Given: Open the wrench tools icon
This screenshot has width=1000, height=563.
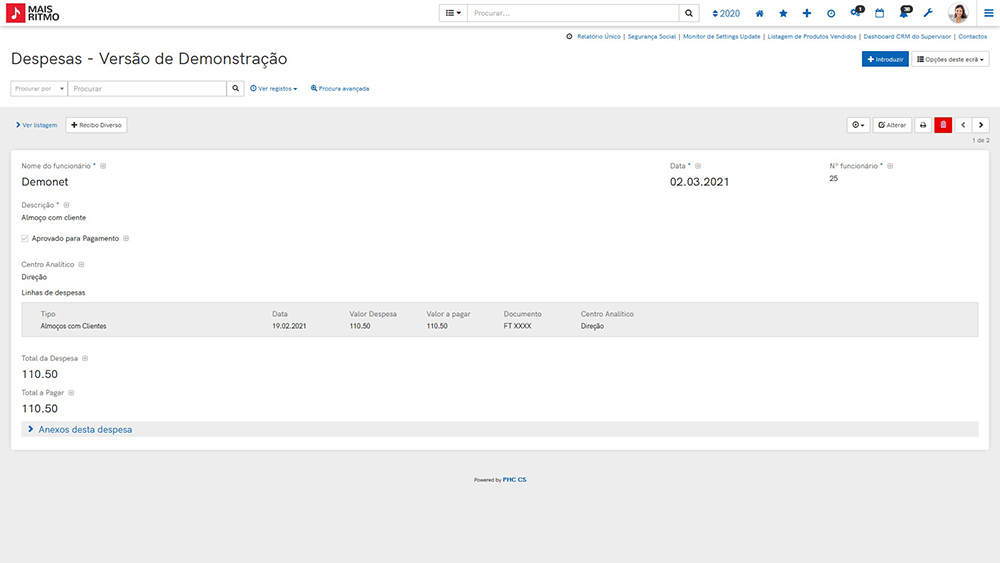Looking at the screenshot, I should [x=927, y=13].
